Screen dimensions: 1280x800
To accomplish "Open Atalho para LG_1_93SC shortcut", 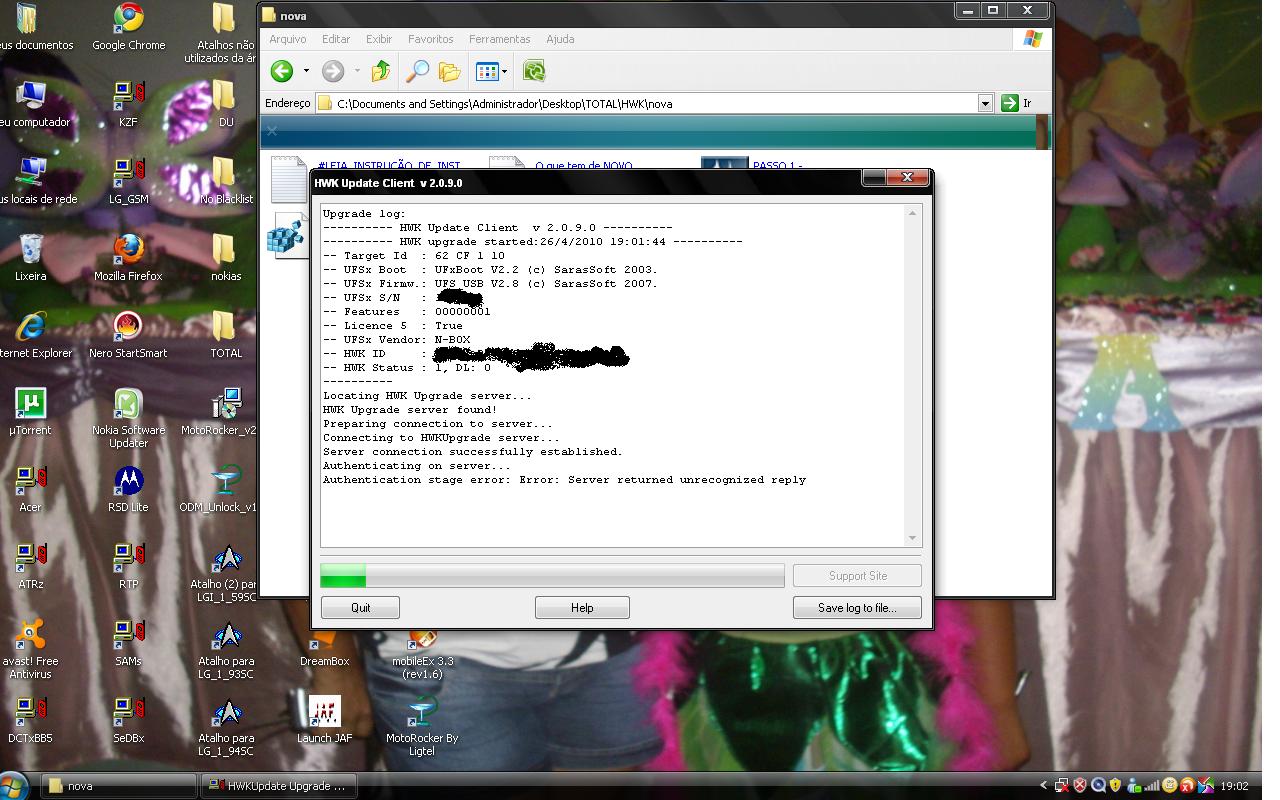I will (x=226, y=649).
